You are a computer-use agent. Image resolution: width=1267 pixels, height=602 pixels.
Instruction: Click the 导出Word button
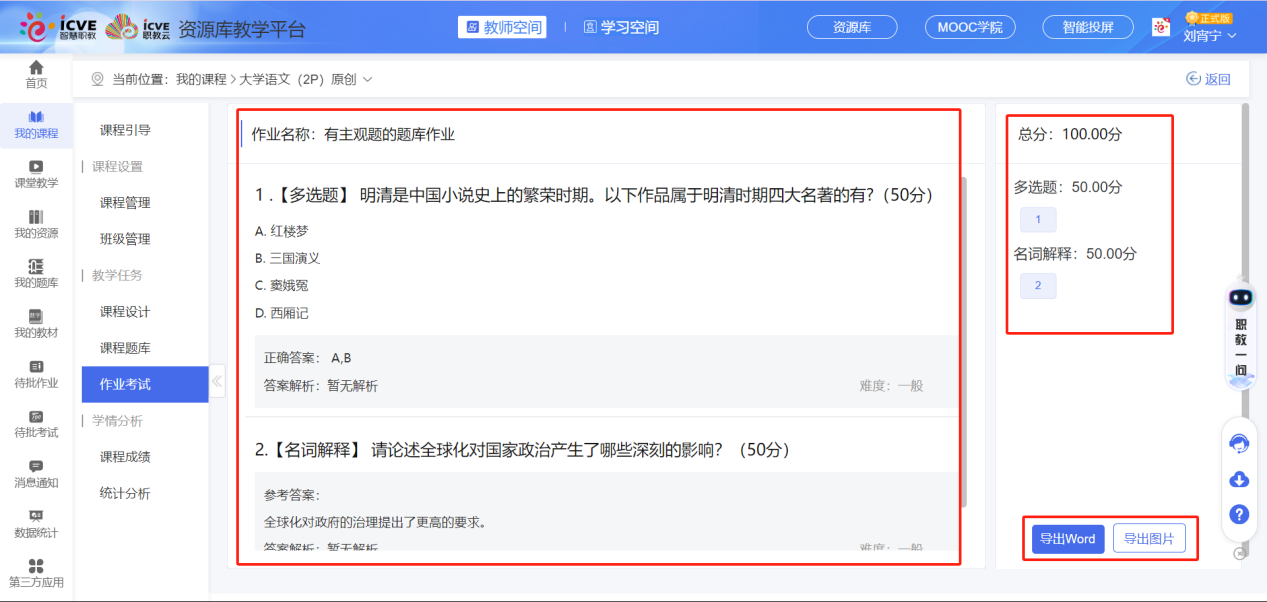pos(1067,539)
